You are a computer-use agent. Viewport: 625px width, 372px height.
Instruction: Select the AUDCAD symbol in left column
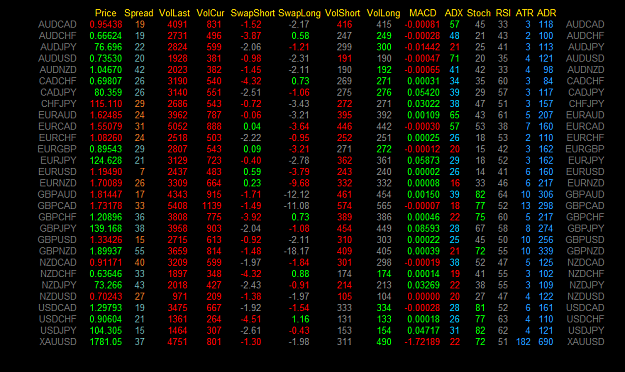pos(57,24)
